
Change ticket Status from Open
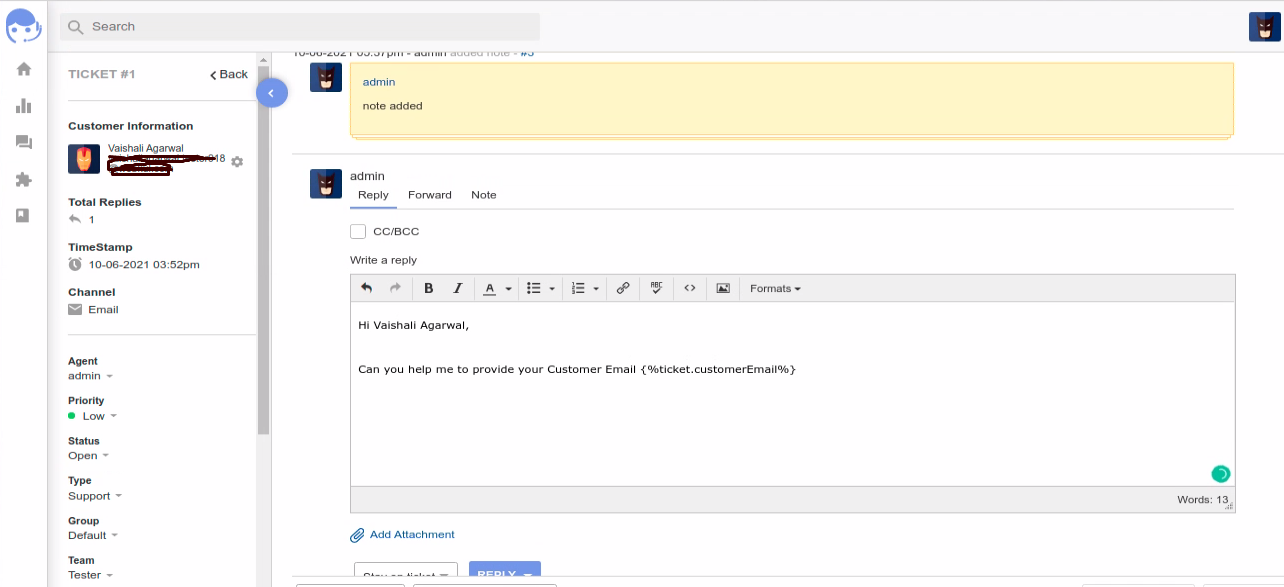(x=88, y=455)
